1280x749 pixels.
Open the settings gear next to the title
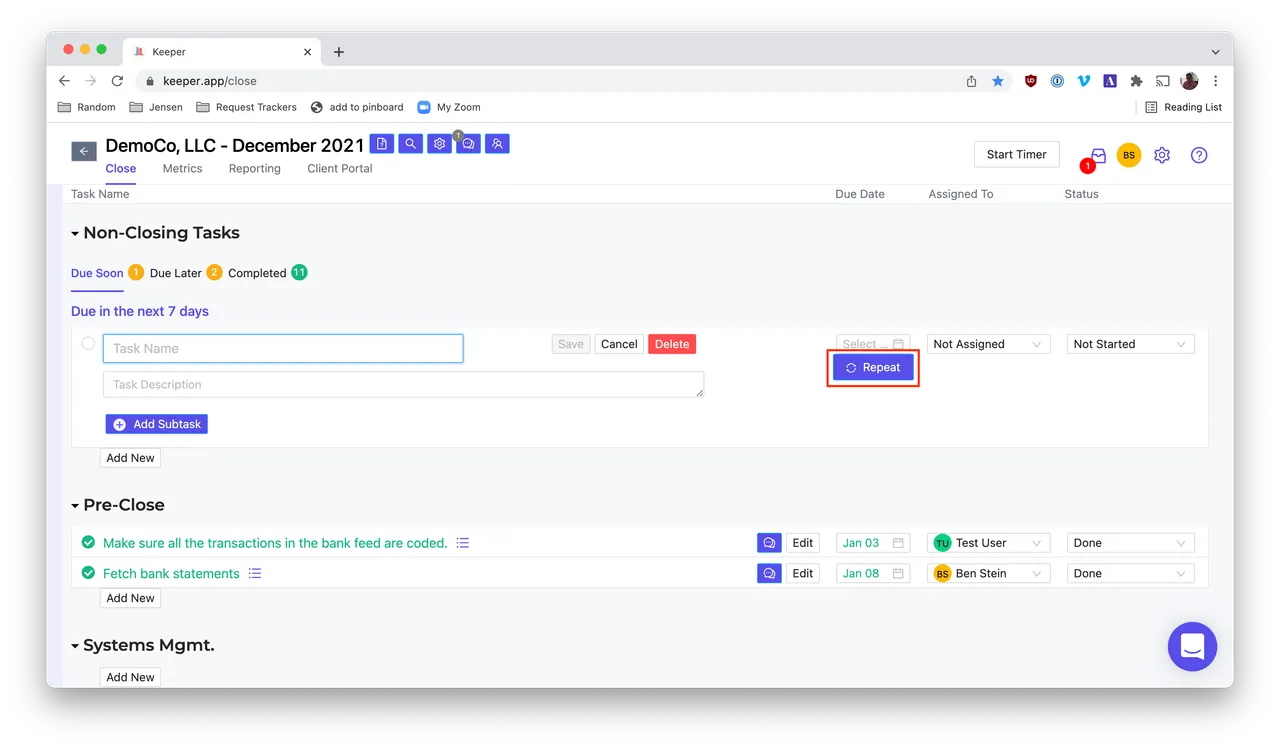coord(439,143)
